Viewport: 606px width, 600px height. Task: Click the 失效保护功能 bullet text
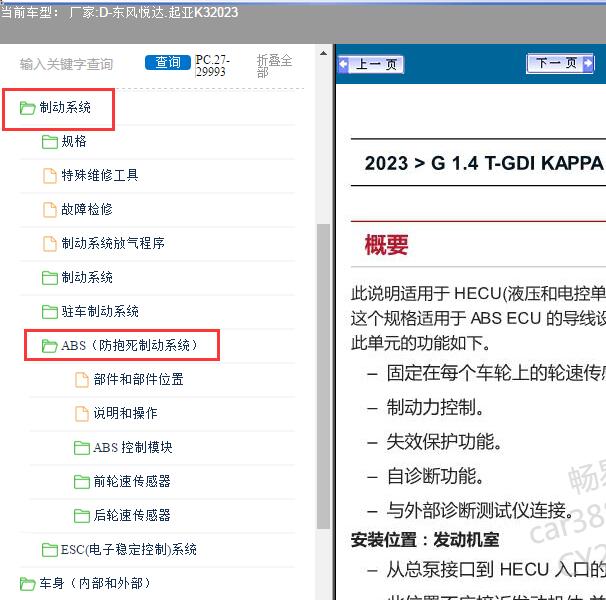(444, 441)
